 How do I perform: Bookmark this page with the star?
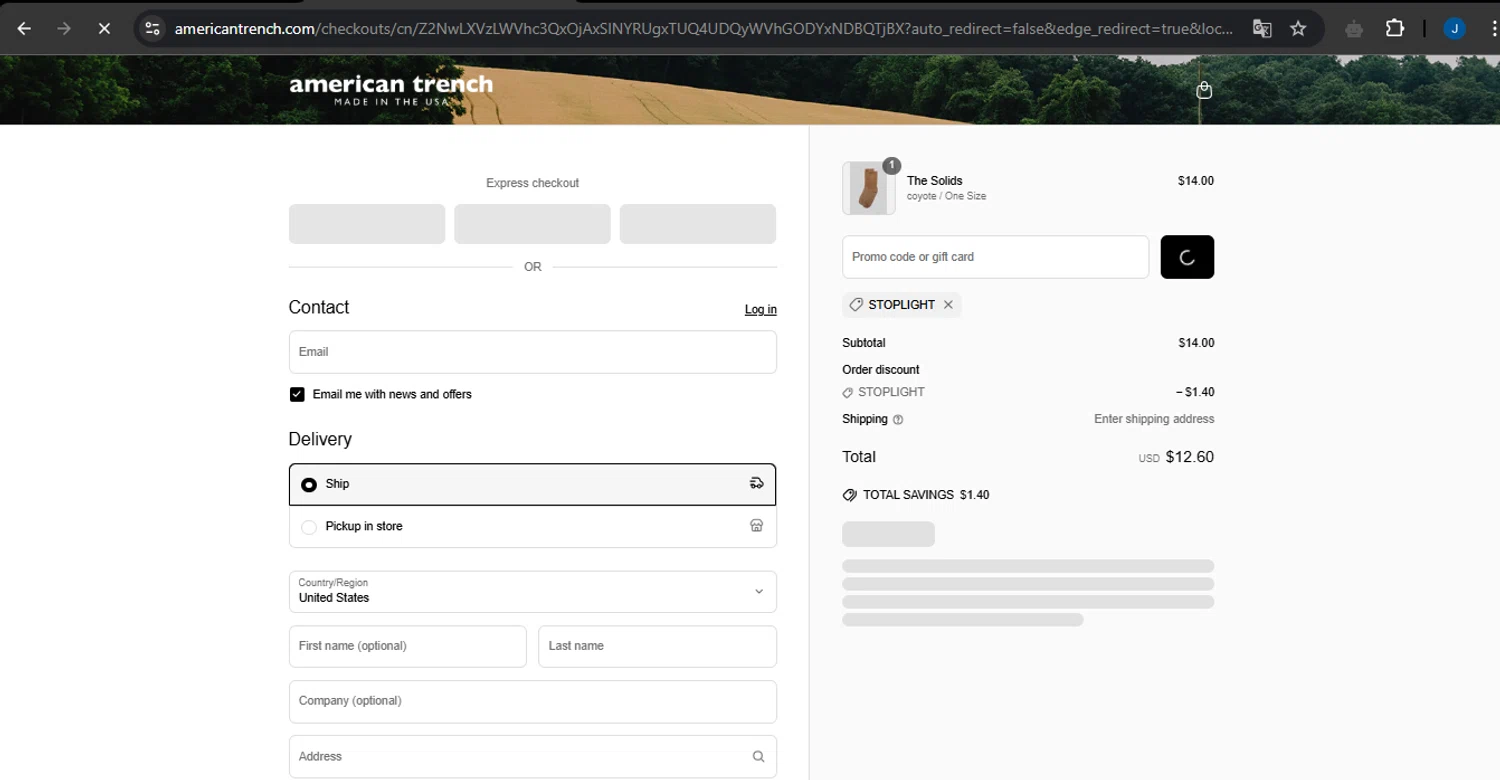pos(1298,28)
